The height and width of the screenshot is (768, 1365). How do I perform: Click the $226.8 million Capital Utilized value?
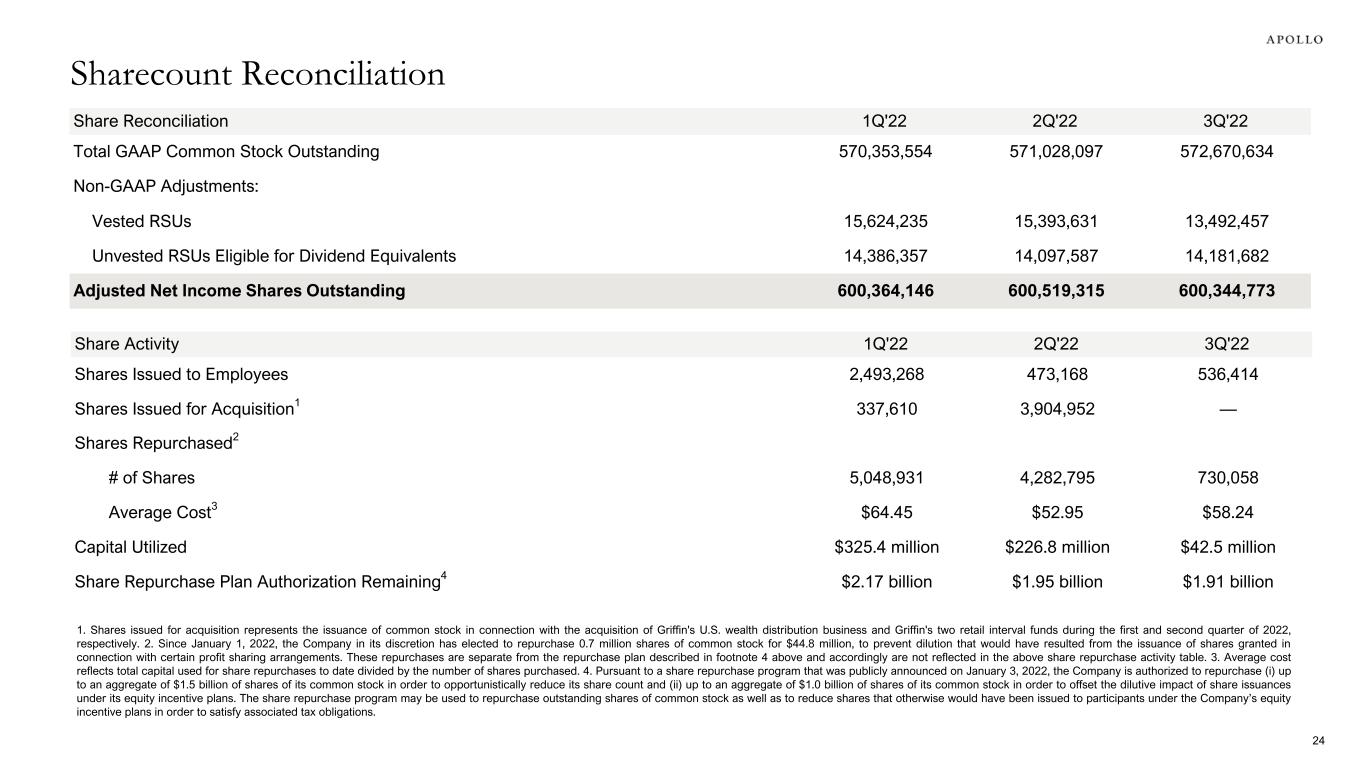(1056, 547)
